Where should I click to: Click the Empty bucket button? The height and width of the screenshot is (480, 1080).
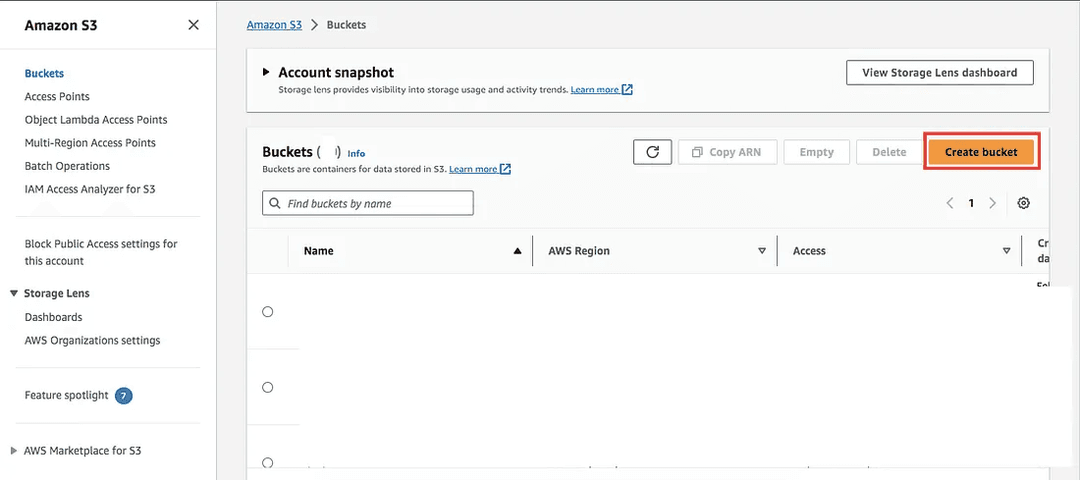(x=816, y=152)
